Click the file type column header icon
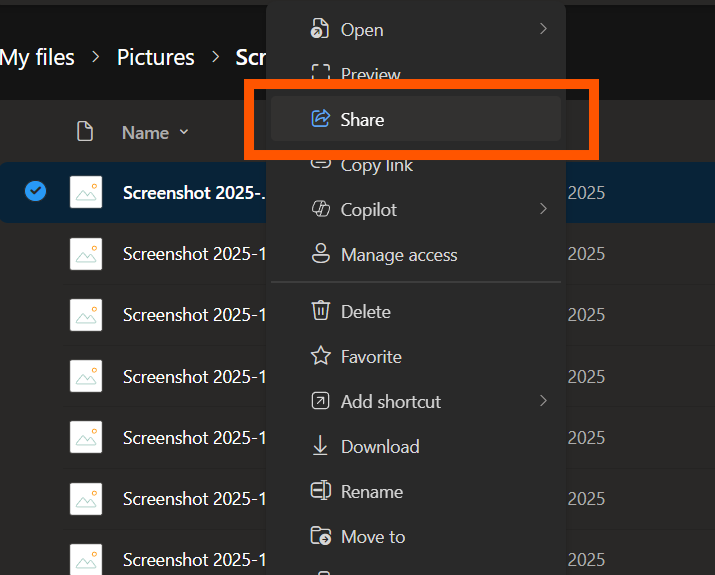 (x=85, y=132)
